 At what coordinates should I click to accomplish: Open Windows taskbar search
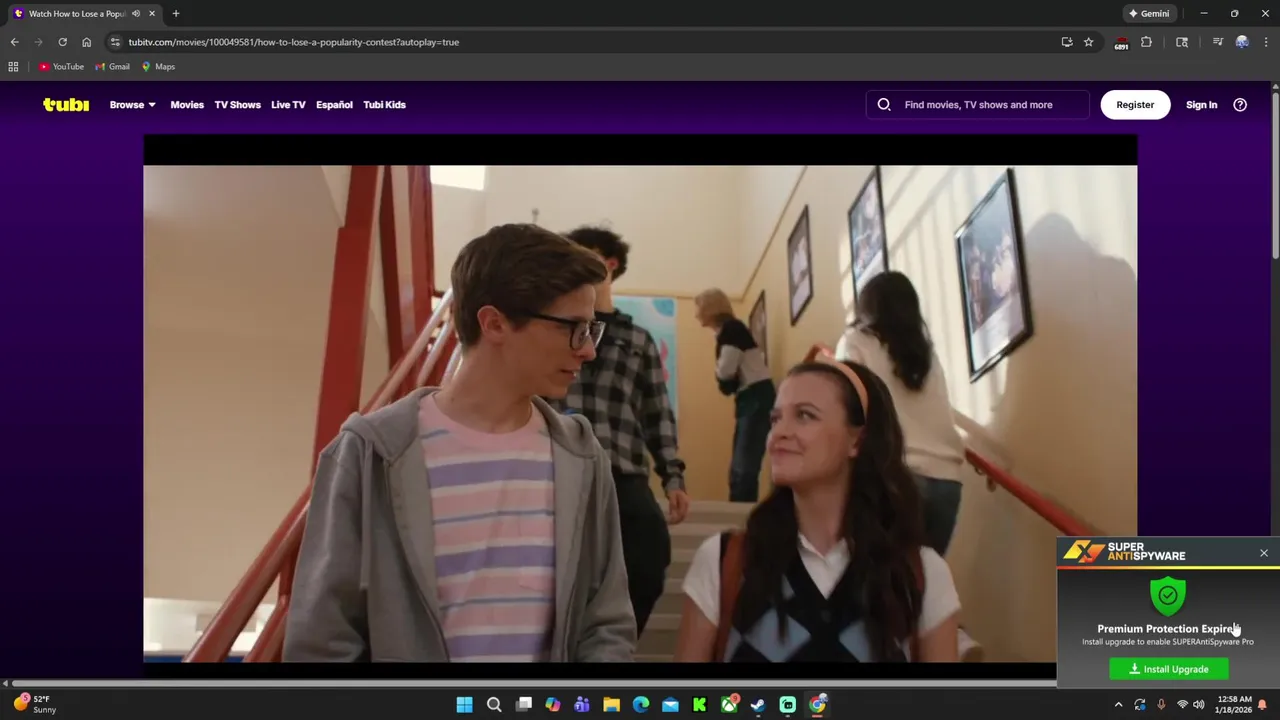(494, 705)
